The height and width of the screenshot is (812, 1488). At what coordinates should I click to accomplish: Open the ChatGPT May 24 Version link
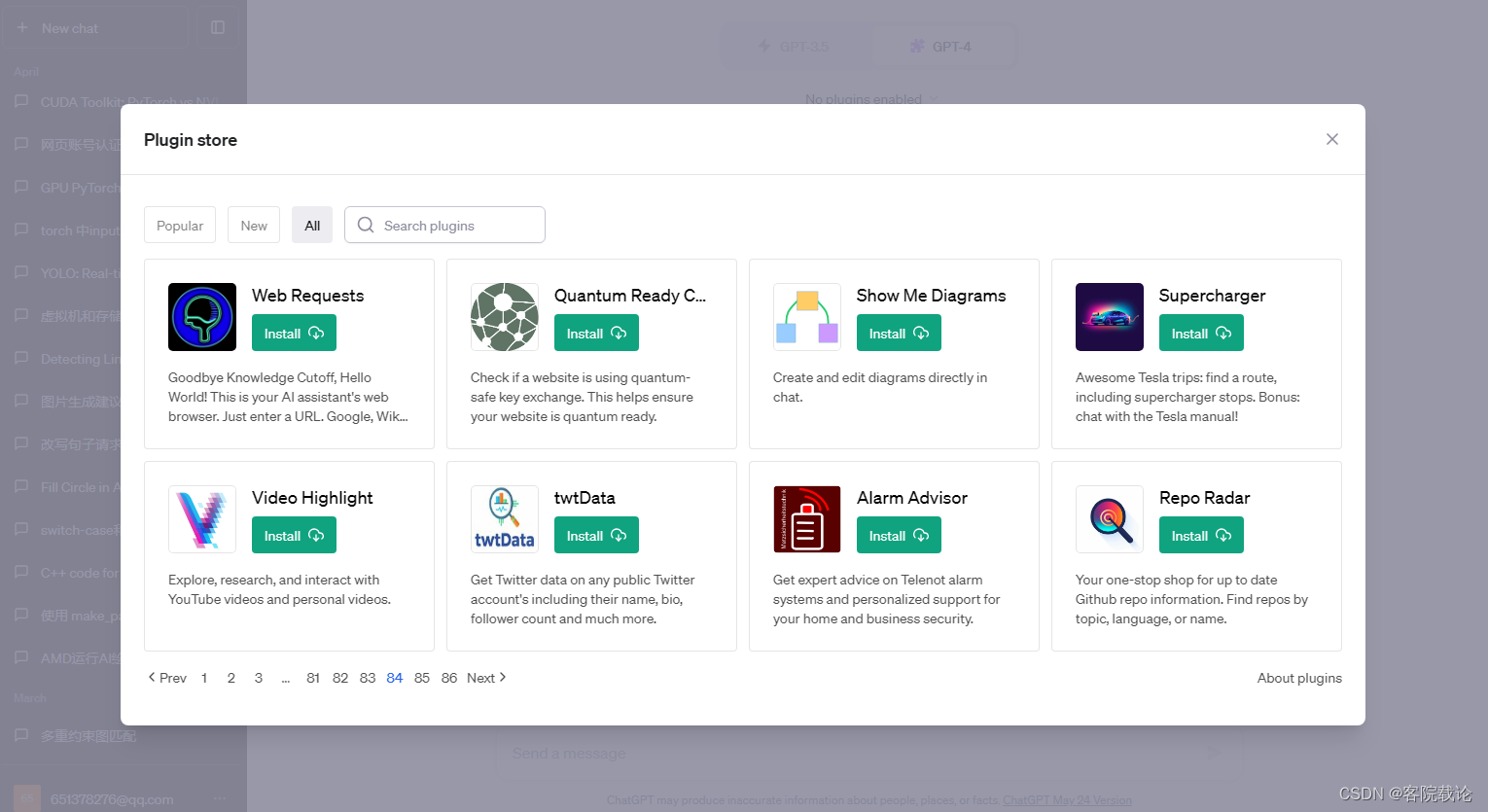1067,800
